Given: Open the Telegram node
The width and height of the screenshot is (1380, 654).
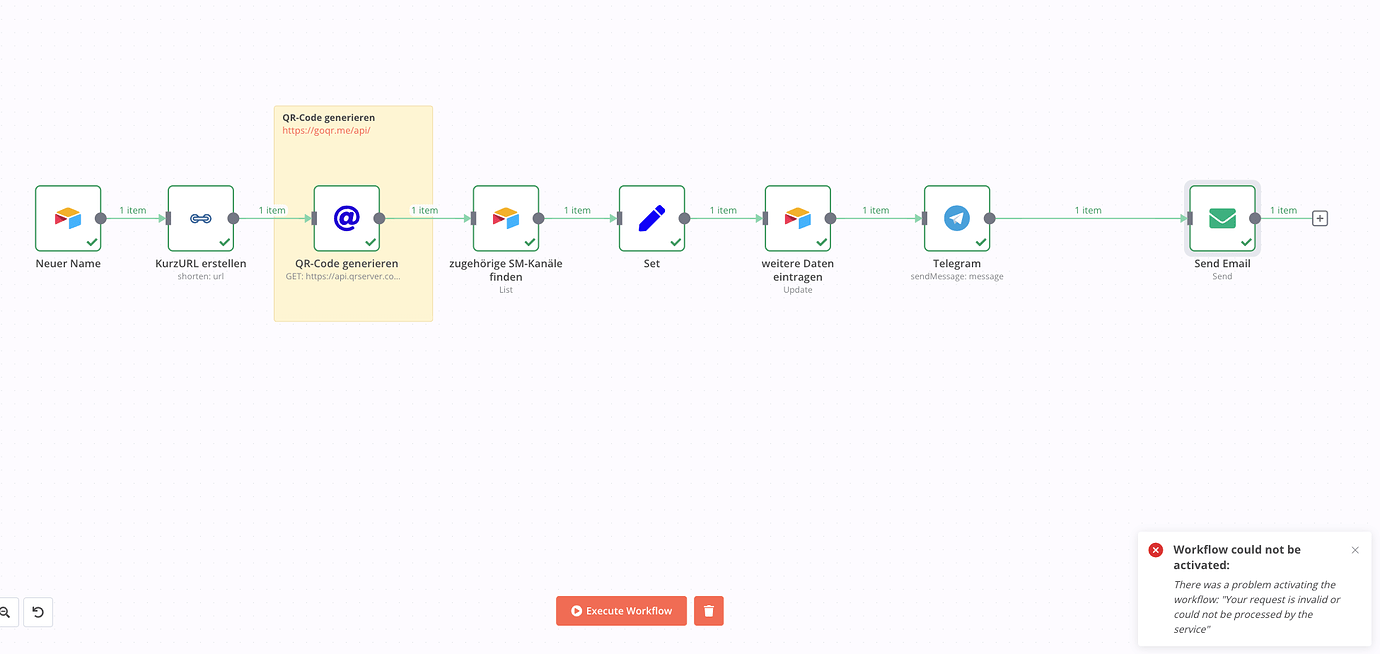Looking at the screenshot, I should click(957, 218).
